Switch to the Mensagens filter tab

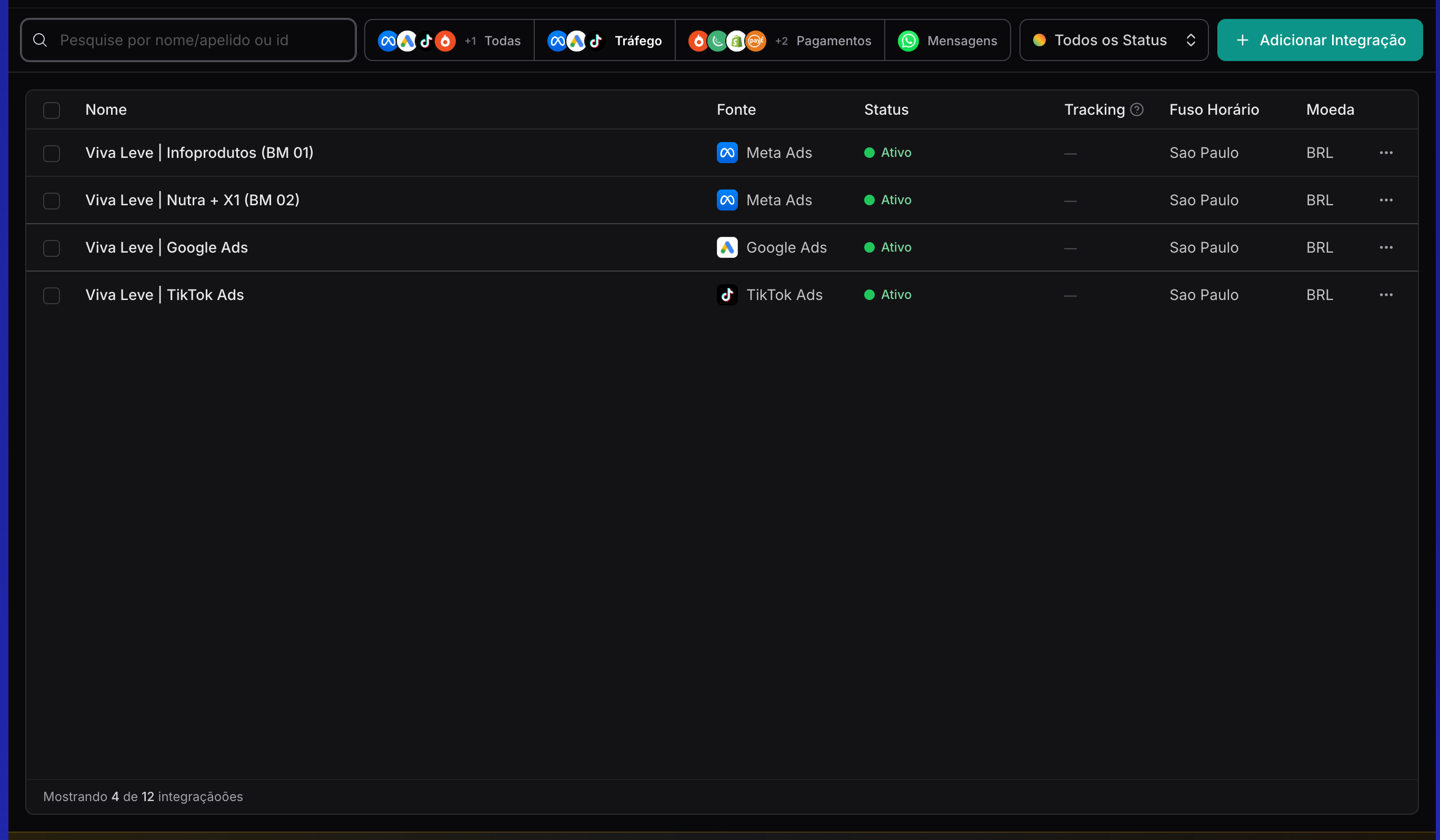947,41
